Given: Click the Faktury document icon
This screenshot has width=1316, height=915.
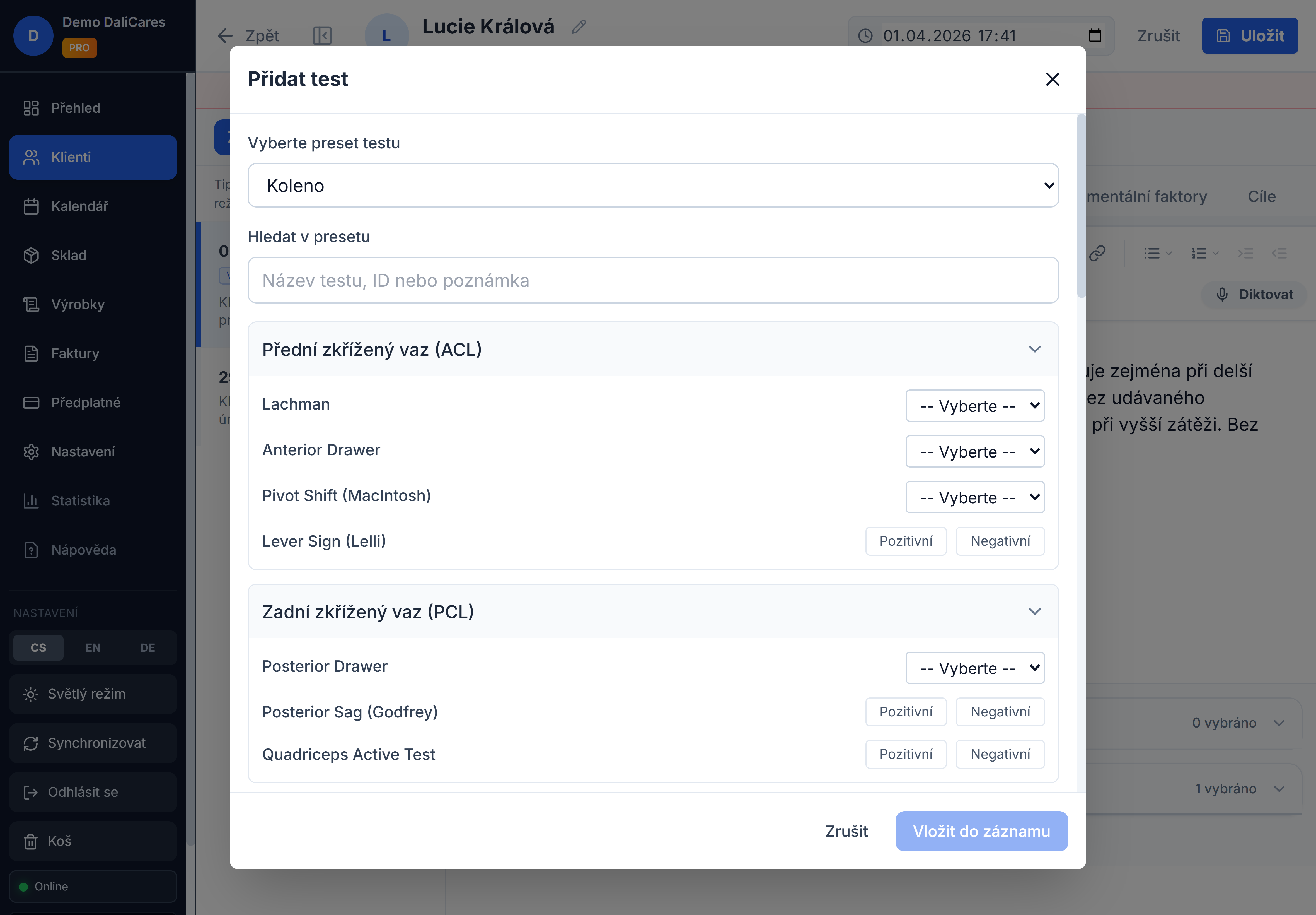Looking at the screenshot, I should click(31, 354).
